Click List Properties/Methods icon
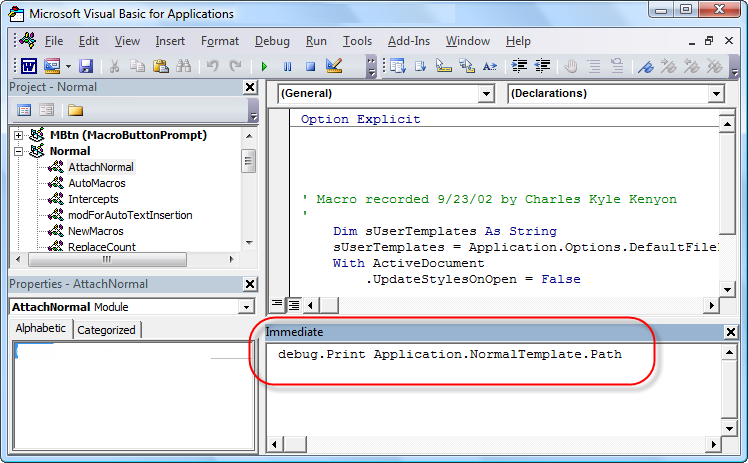748x463 pixels. [x=397, y=66]
